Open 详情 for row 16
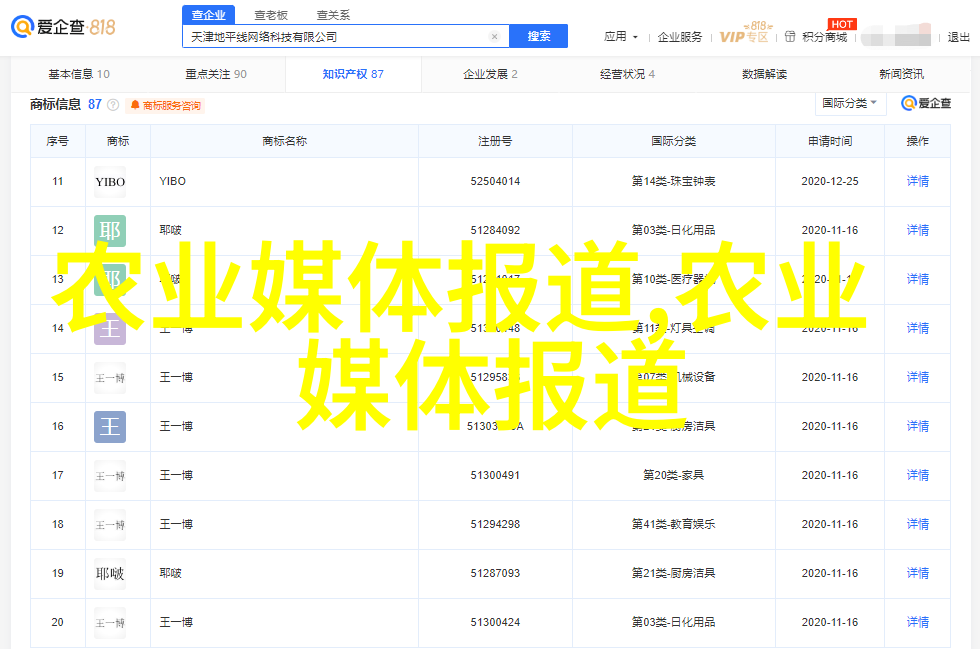Image resolution: width=980 pixels, height=649 pixels. pos(918,426)
